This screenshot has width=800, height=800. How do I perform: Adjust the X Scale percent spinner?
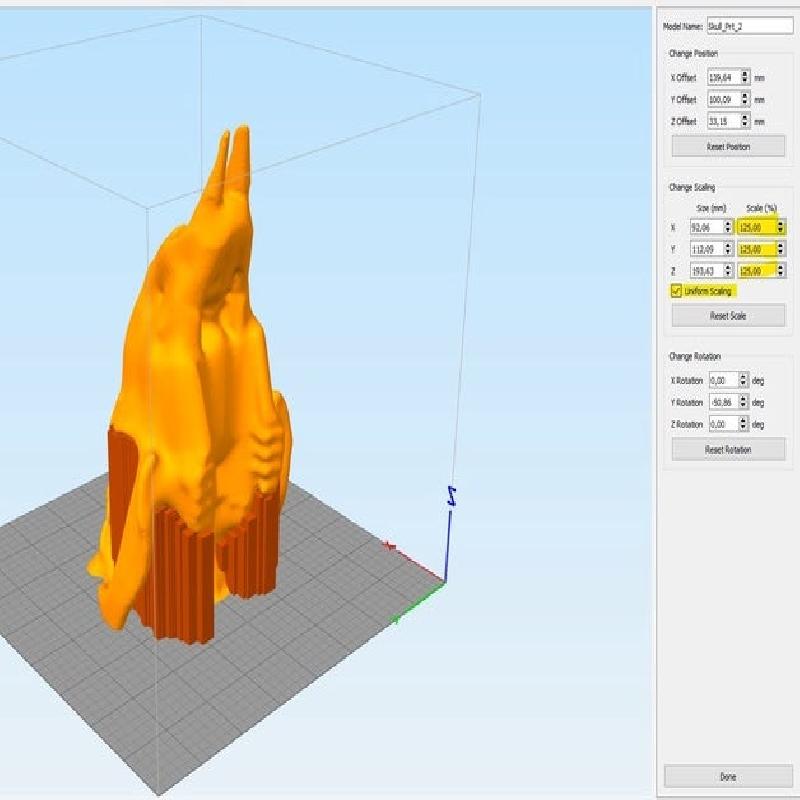781,227
